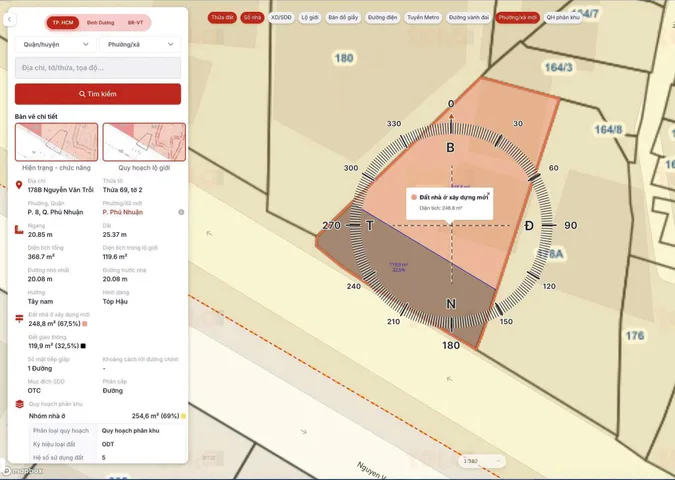The image size is (675, 480).
Task: Click the ODT land type value
Action: pos(108,444)
